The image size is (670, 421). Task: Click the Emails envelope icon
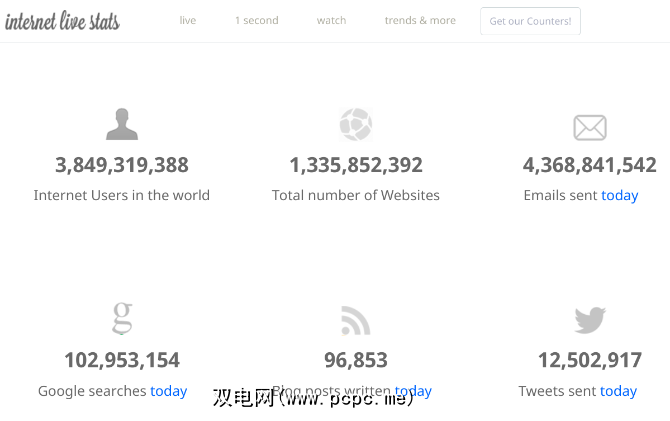(590, 127)
